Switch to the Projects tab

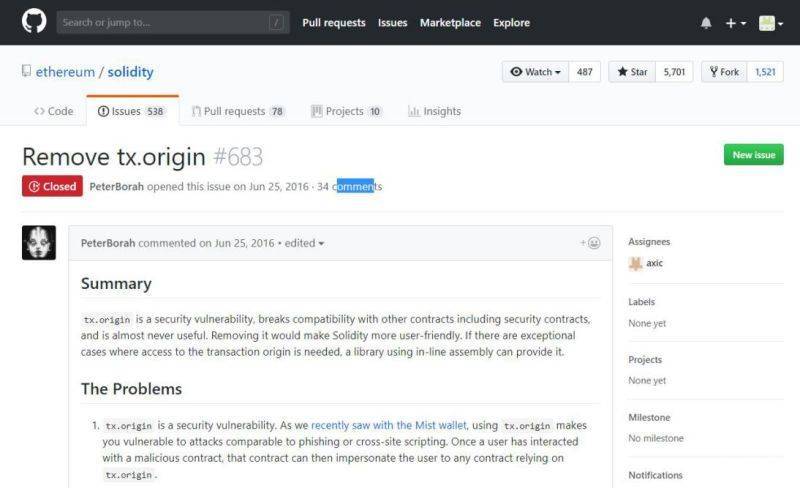346,111
